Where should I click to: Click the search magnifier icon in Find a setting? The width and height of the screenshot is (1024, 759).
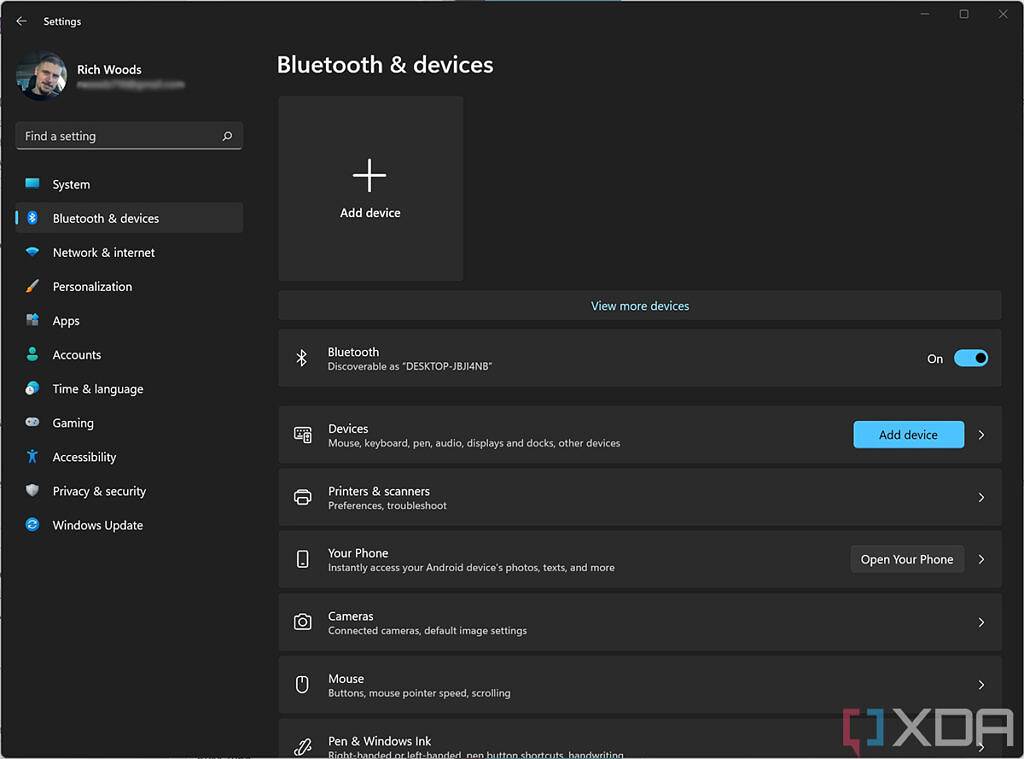click(x=227, y=136)
